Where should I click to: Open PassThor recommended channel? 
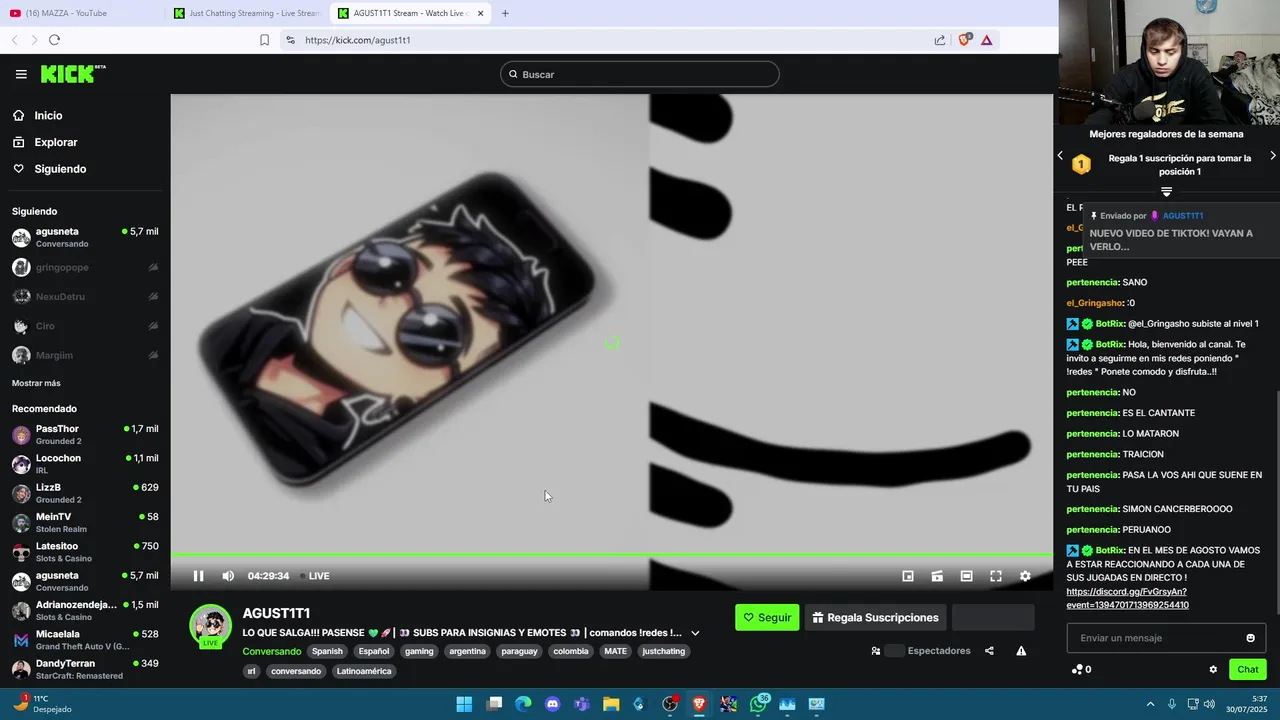(x=85, y=435)
